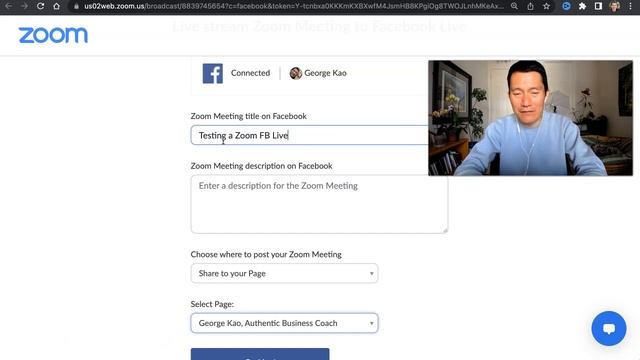640x360 pixels.
Task: Open the Share to your Page dropdown
Action: (284, 273)
